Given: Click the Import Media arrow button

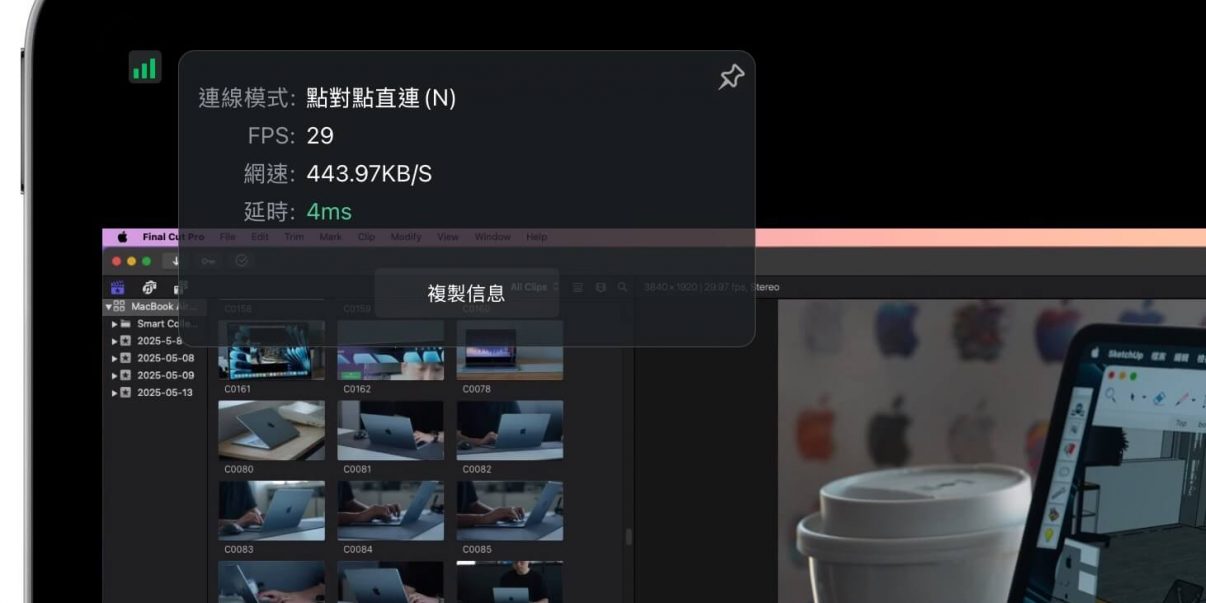Looking at the screenshot, I should coord(177,261).
